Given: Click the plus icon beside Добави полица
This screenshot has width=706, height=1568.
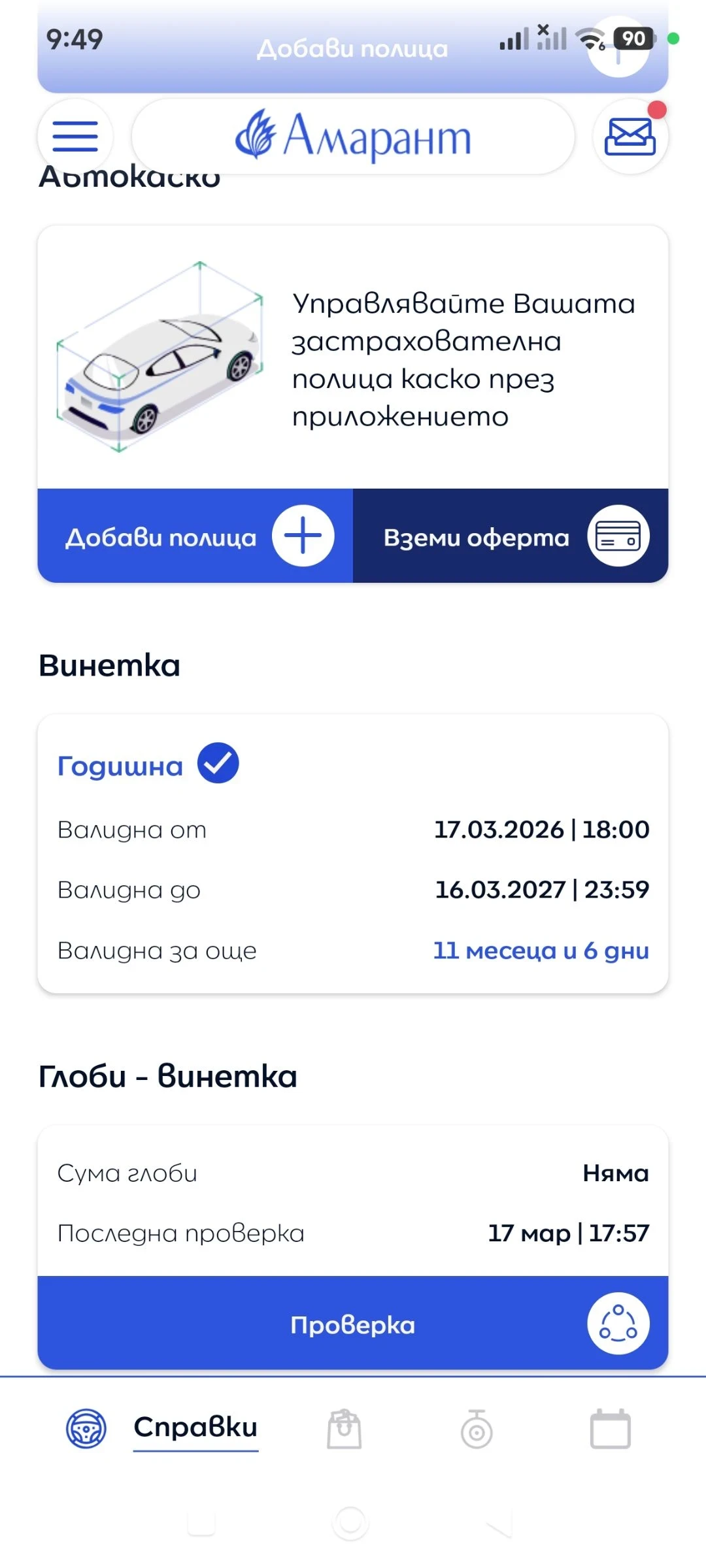Looking at the screenshot, I should 303,536.
